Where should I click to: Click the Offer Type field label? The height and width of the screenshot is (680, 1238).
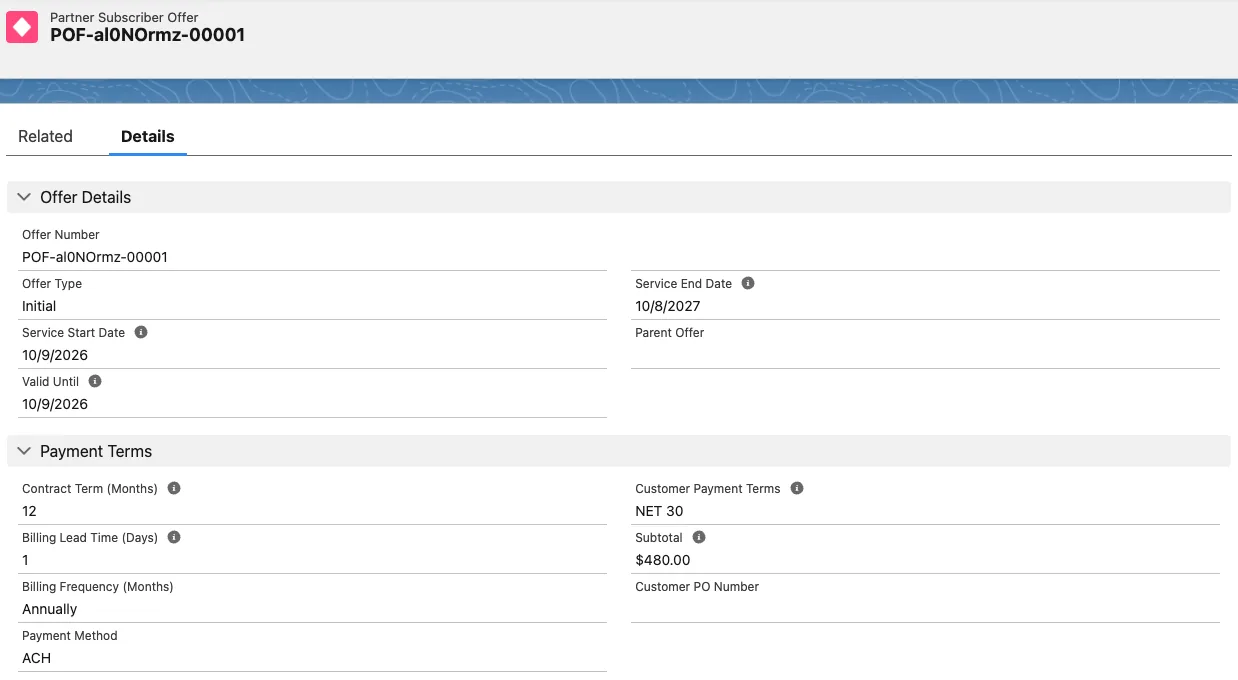point(52,283)
